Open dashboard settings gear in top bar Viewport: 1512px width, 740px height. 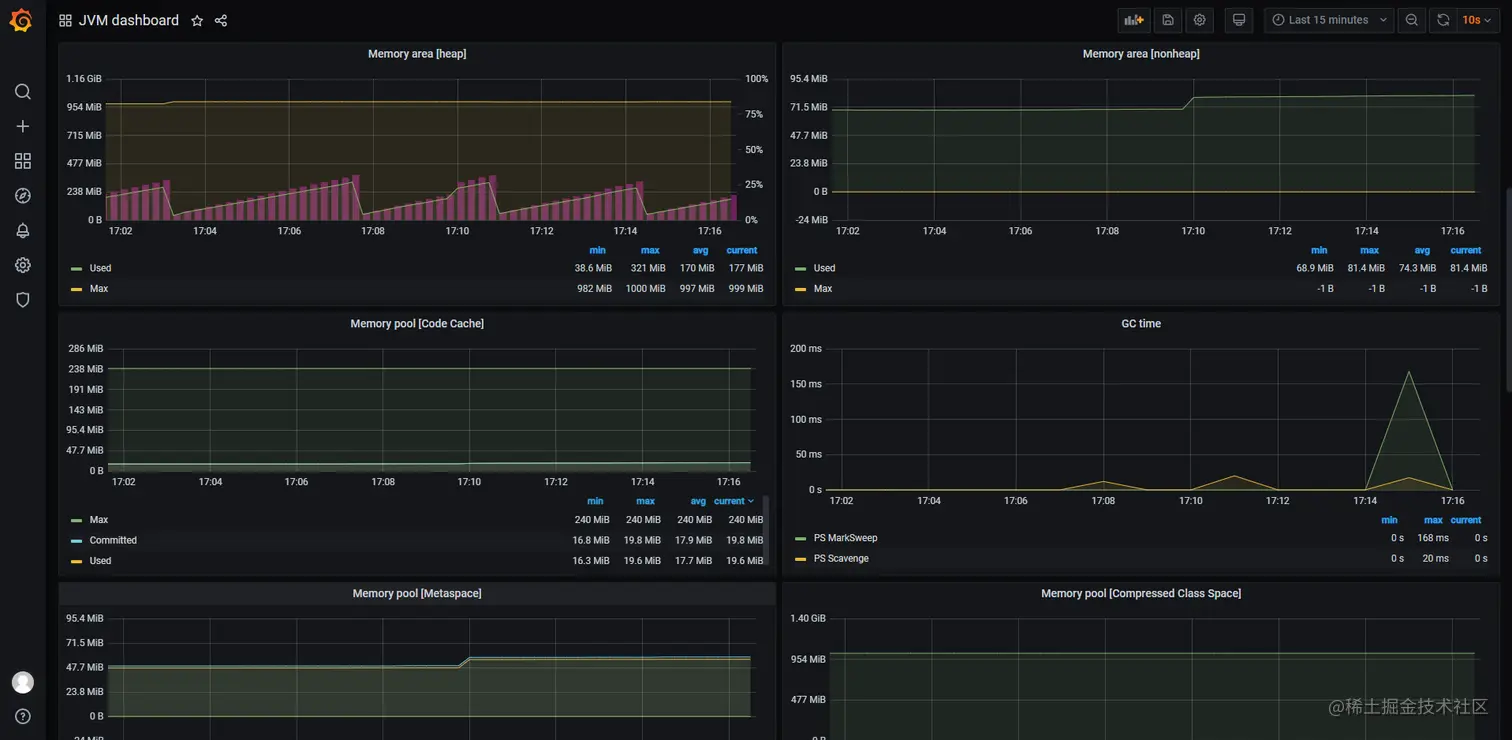[1199, 20]
